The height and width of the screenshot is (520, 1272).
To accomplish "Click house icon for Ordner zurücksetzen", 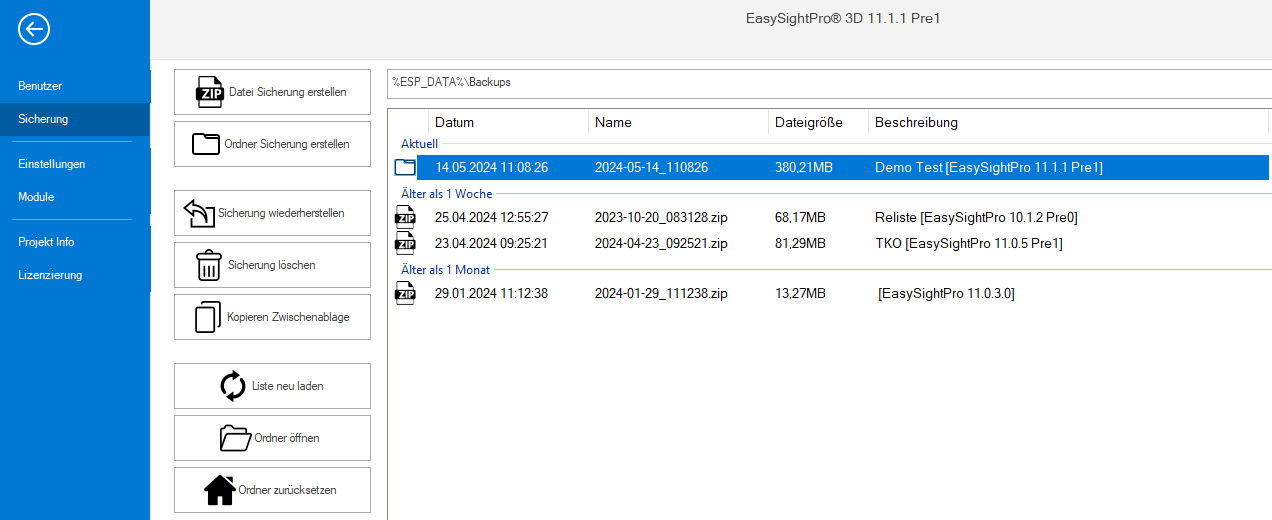I will pyautogui.click(x=220, y=490).
